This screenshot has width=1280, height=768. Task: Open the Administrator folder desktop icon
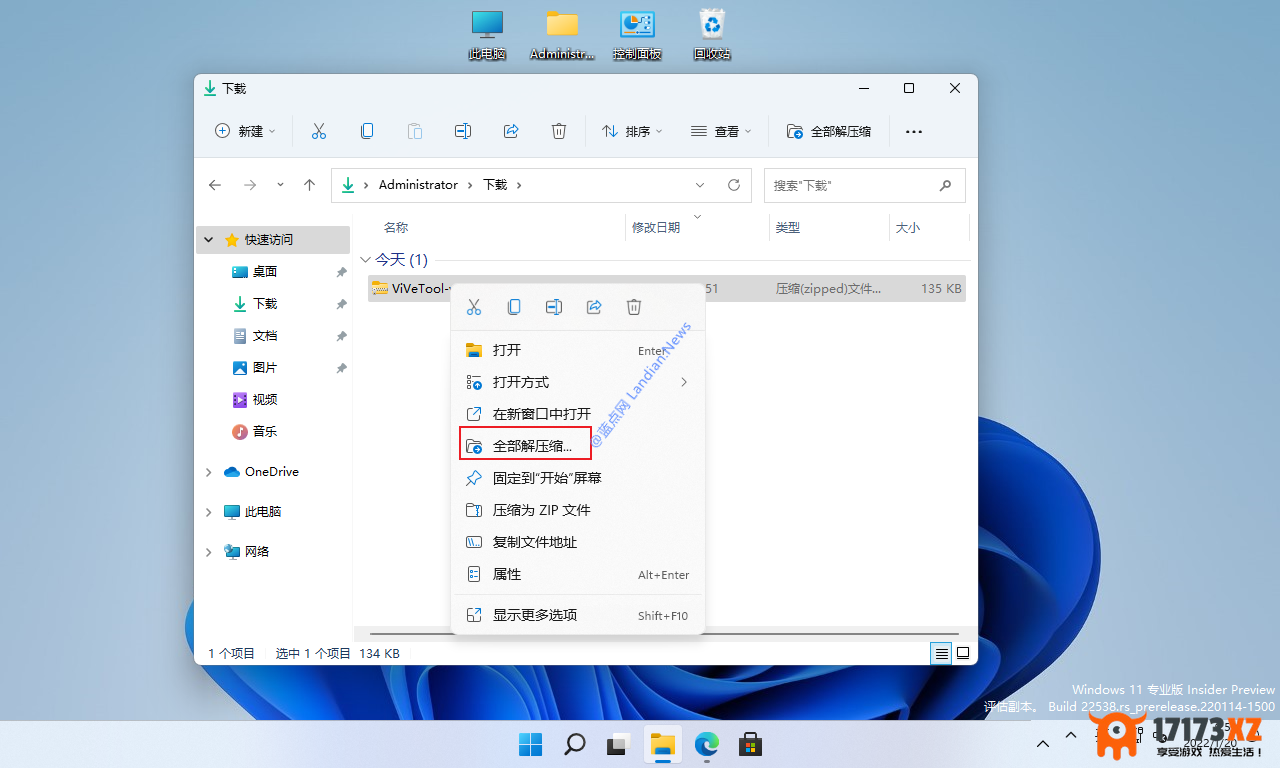click(562, 35)
